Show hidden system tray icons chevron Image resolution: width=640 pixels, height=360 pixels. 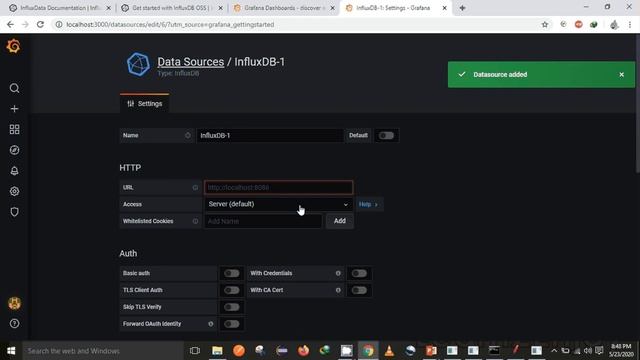click(x=554, y=351)
